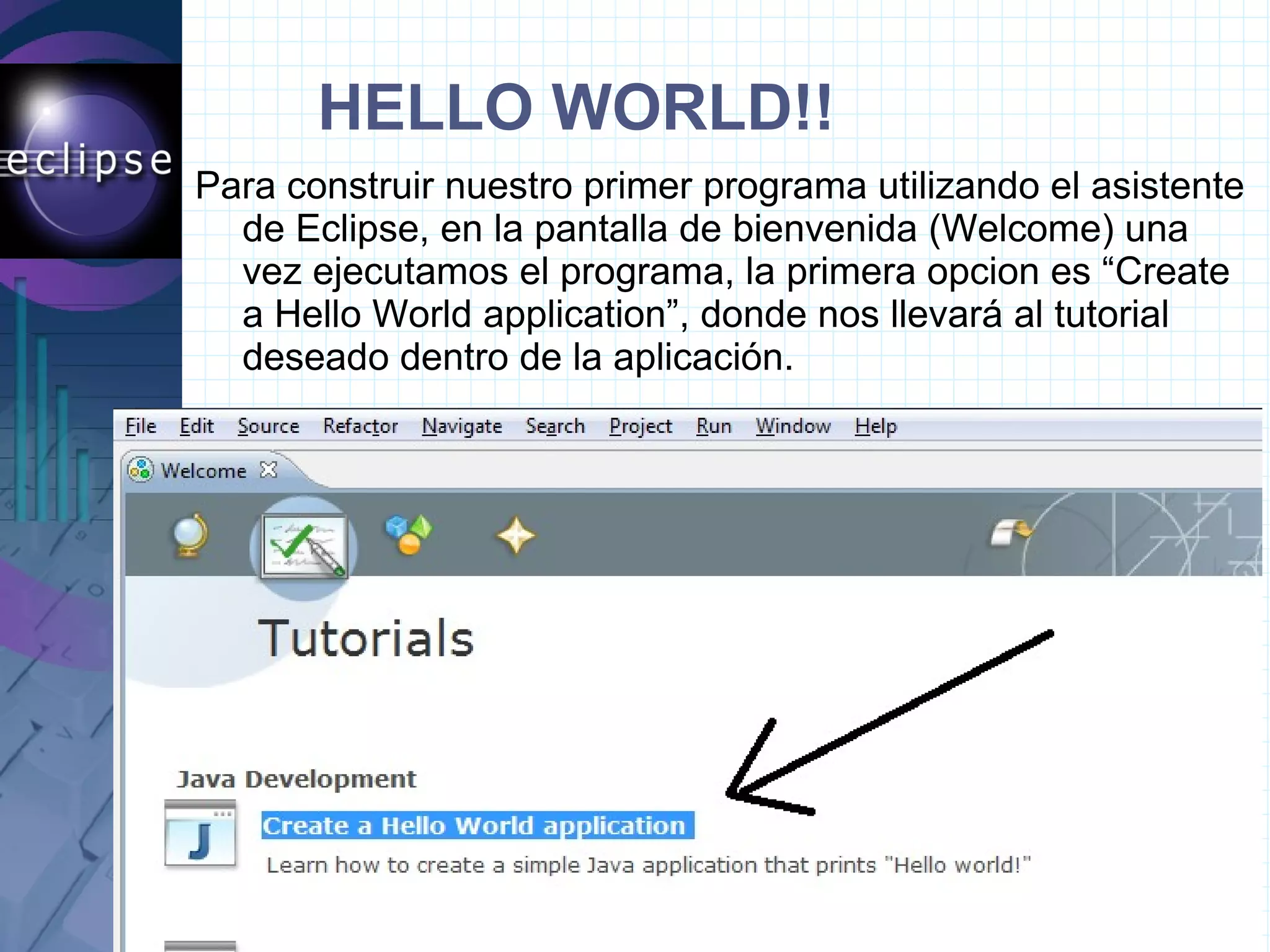
Task: Close the Welcome tab
Action: [269, 469]
